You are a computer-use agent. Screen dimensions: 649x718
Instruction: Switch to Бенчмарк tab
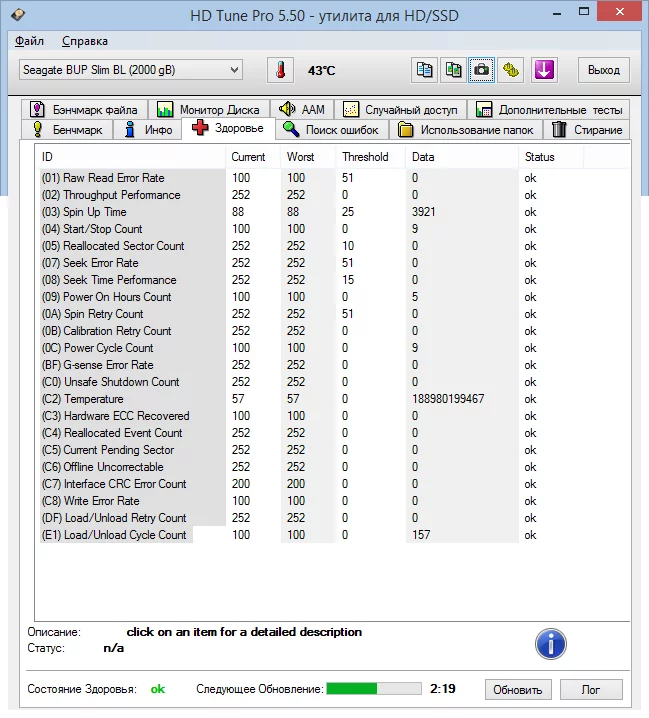[x=67, y=130]
